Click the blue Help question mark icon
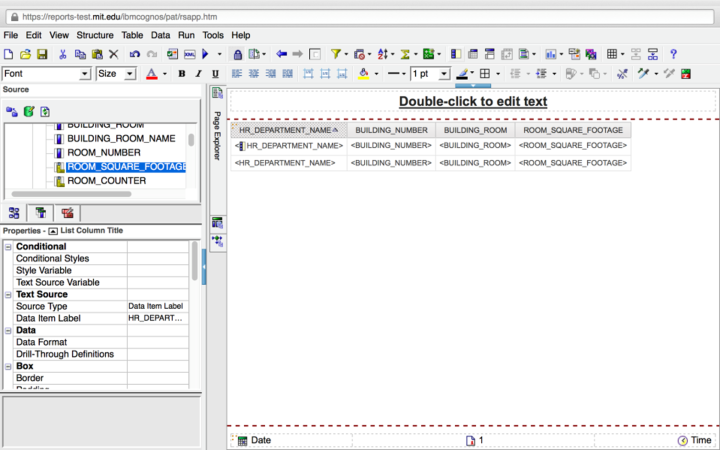This screenshot has height=450, width=720. pos(673,54)
